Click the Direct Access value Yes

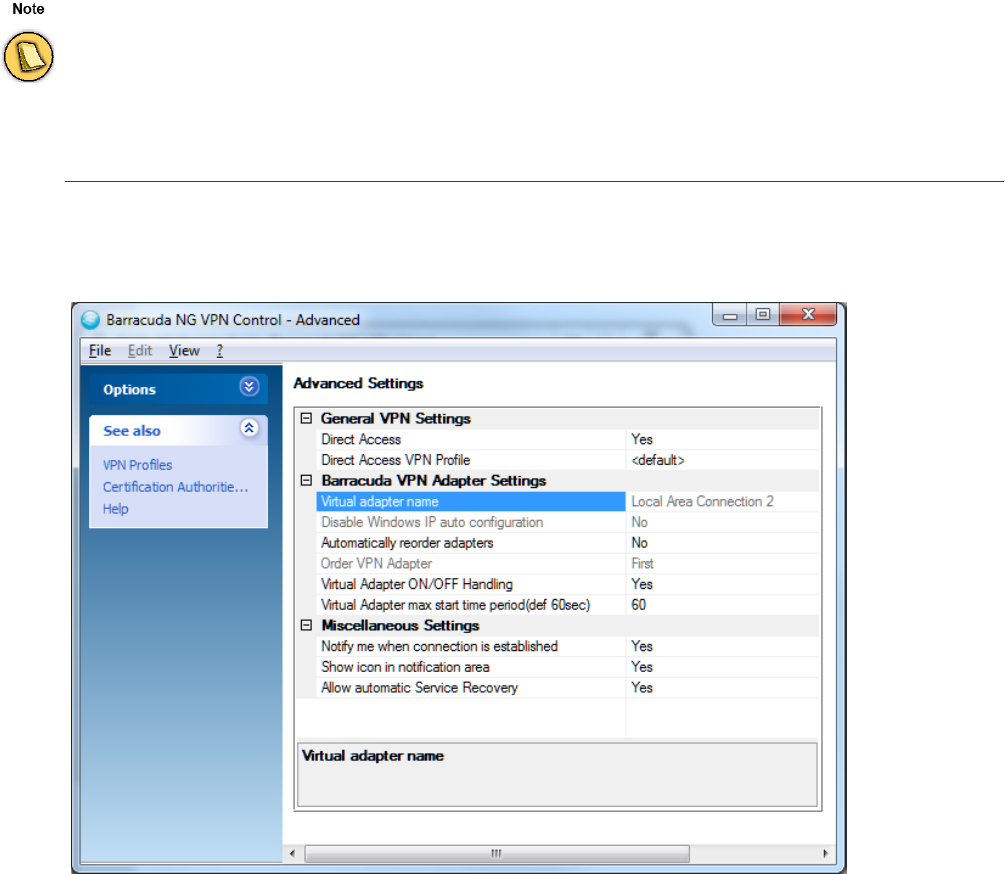[642, 440]
